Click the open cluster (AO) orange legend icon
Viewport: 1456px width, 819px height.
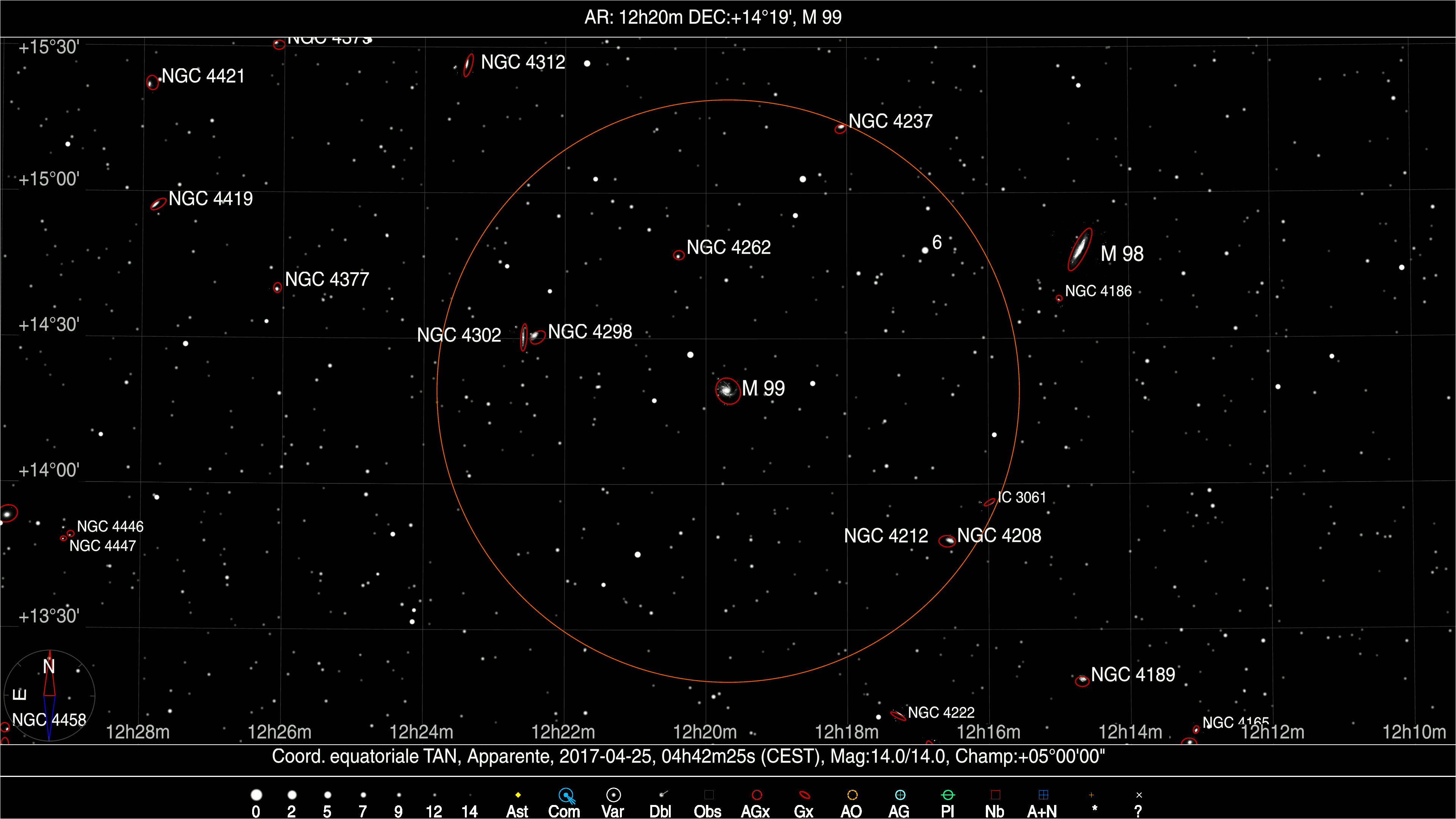(x=852, y=795)
